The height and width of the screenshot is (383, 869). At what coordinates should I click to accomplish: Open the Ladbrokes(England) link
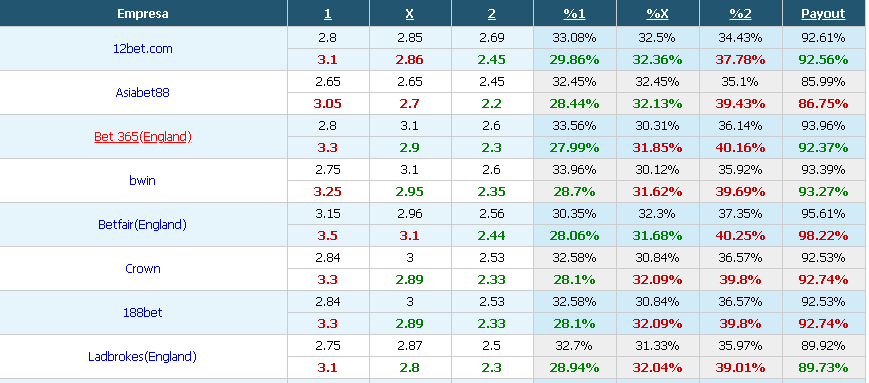coord(142,356)
